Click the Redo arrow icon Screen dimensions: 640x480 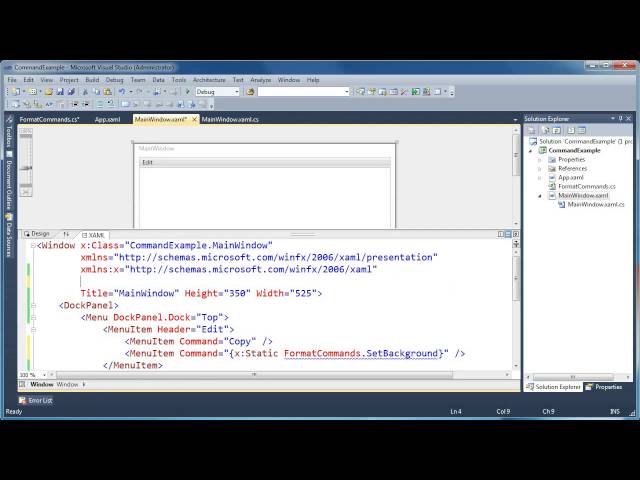click(x=140, y=92)
